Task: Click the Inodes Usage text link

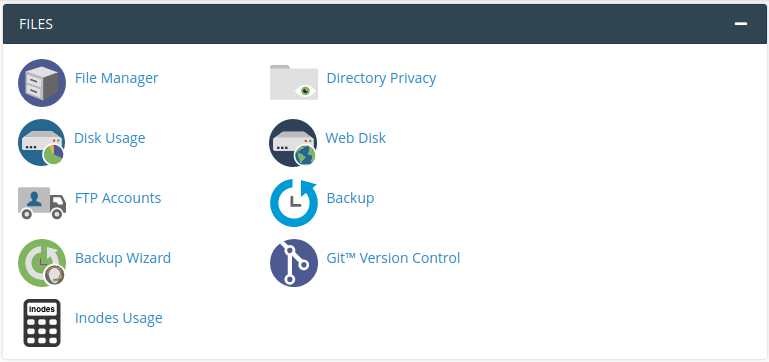Action: click(119, 318)
